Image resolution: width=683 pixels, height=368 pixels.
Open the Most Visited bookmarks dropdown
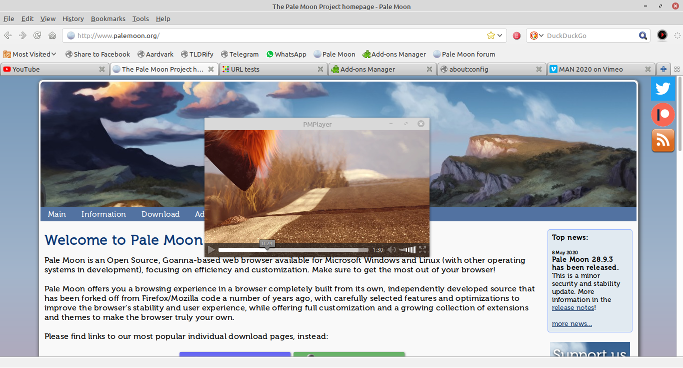pos(30,54)
